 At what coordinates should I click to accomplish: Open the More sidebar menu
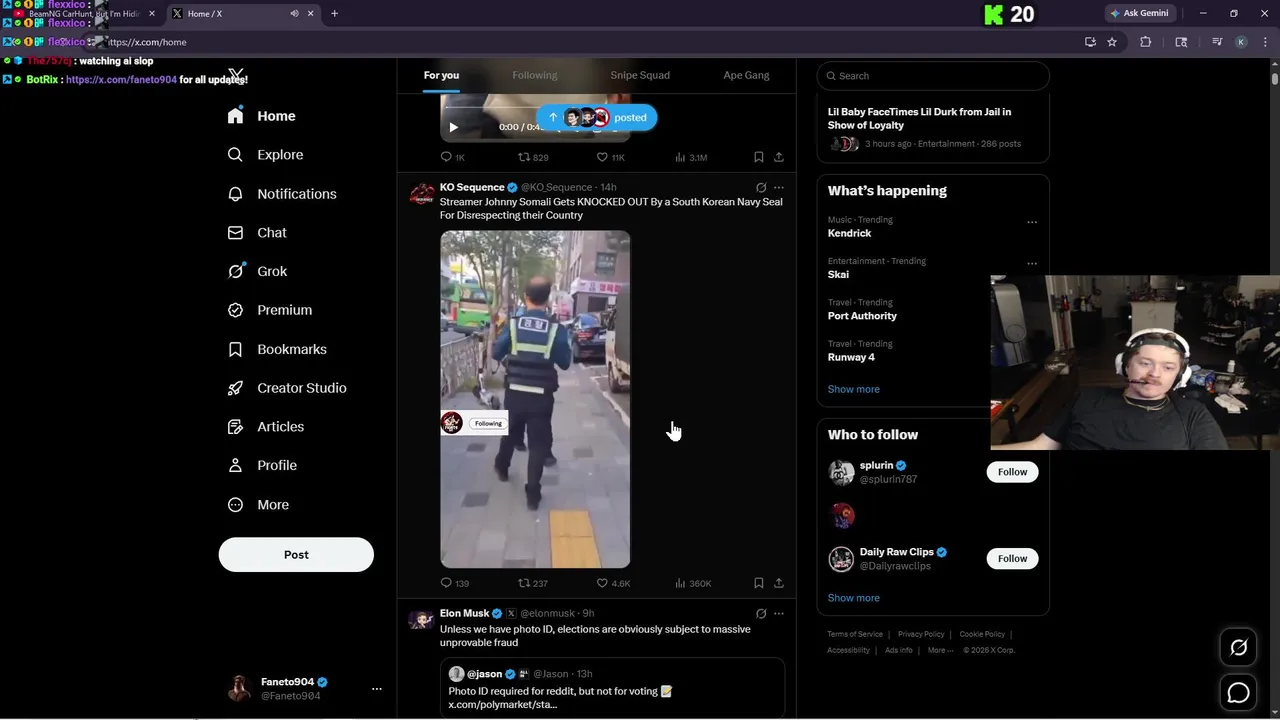[x=258, y=505]
